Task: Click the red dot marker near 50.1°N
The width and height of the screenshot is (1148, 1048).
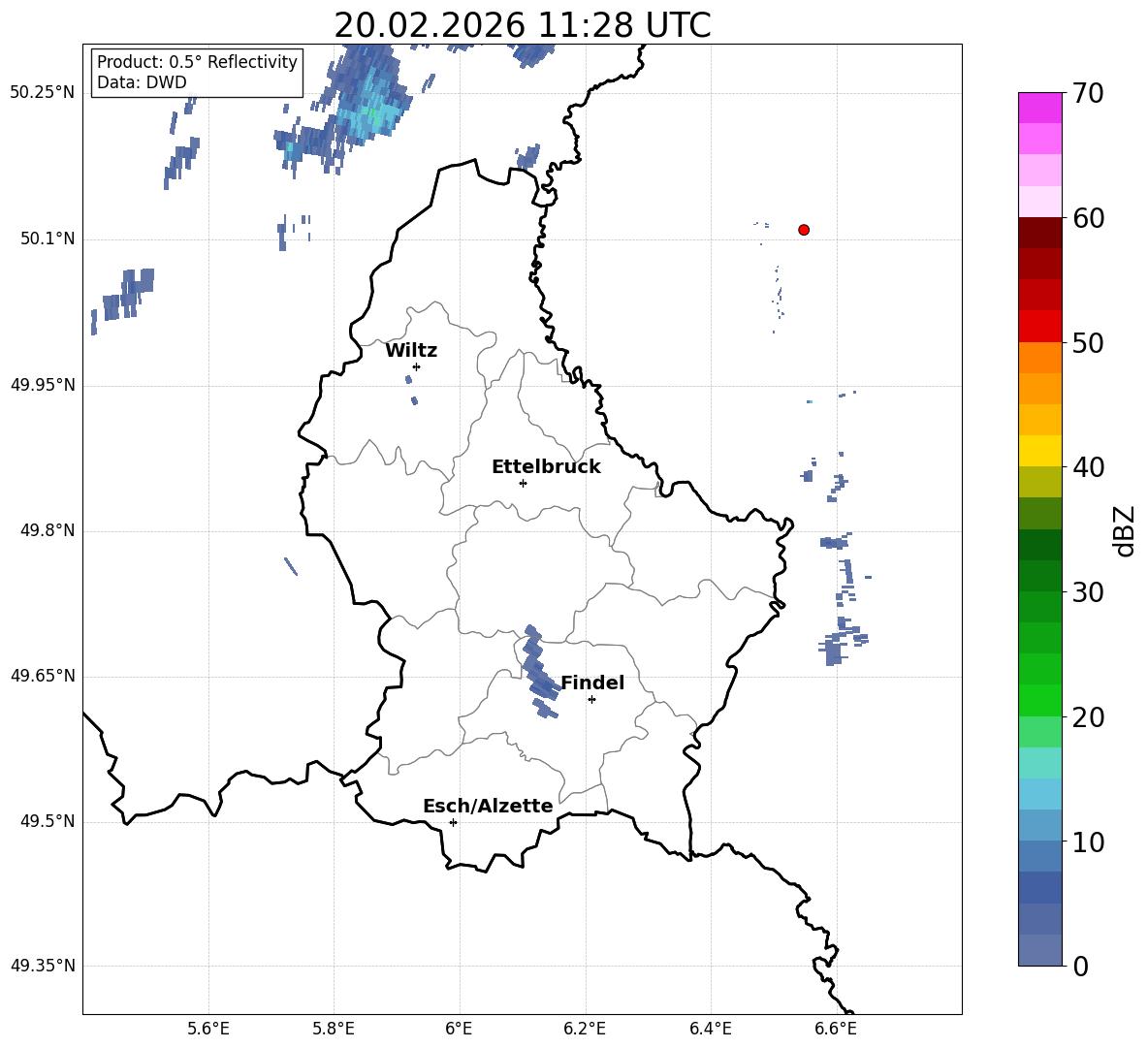Action: pyautogui.click(x=804, y=230)
